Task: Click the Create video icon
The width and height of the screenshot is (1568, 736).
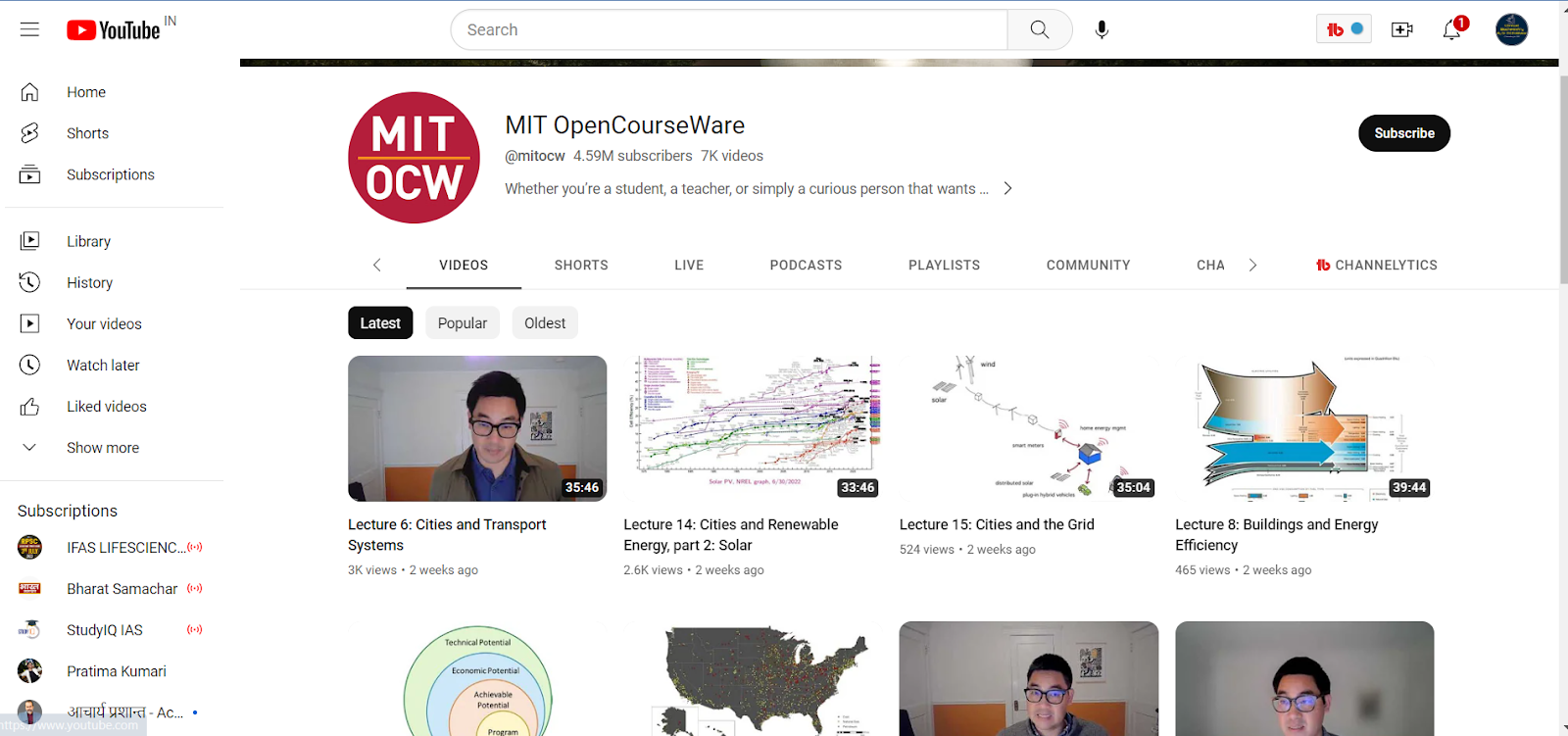Action: [1402, 29]
